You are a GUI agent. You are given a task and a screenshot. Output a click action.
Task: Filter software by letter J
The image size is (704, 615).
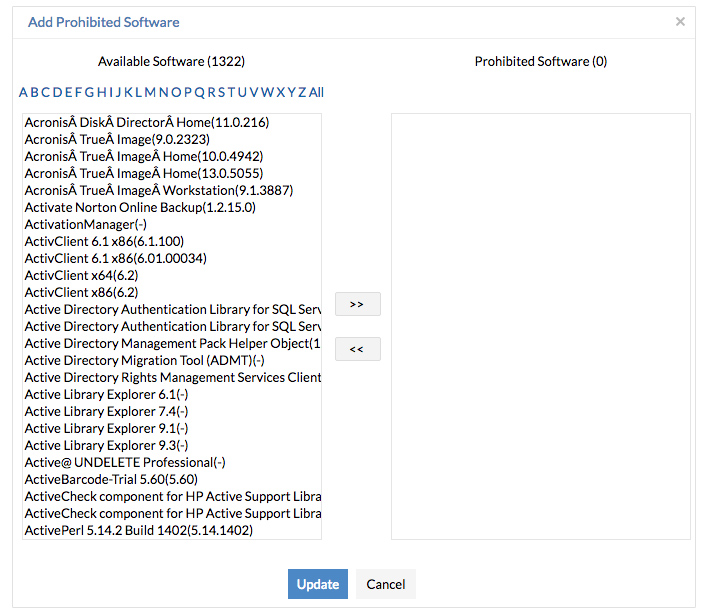pyautogui.click(x=118, y=92)
